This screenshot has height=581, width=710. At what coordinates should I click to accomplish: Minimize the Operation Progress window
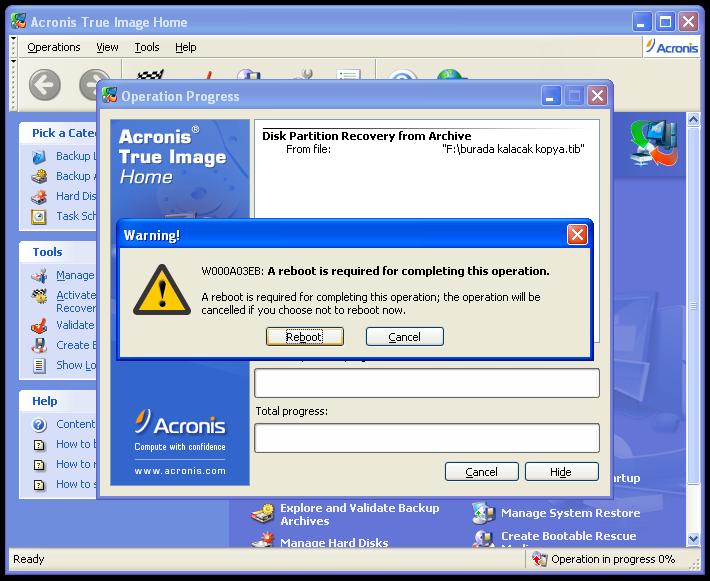tap(550, 96)
